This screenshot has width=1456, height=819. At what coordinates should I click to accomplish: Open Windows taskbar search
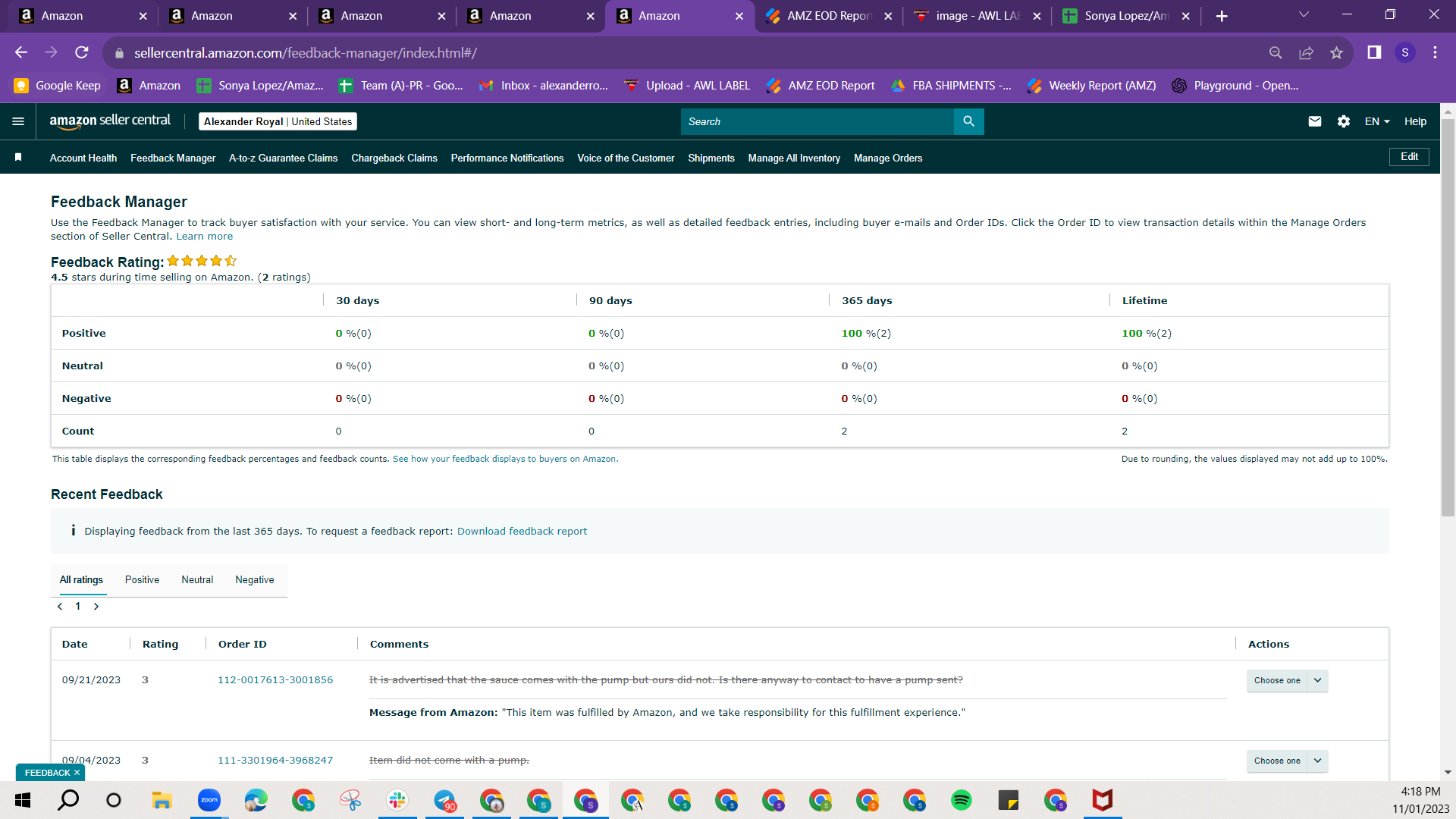68,800
